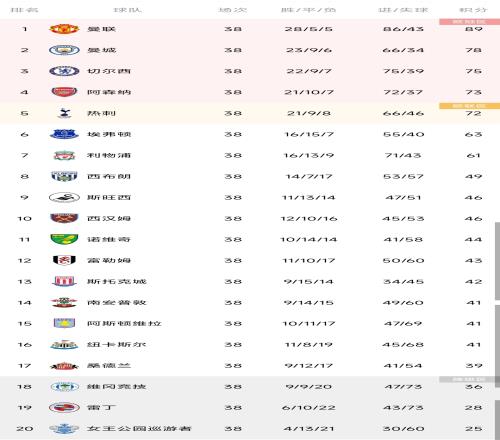The image size is (500, 440).
Task: Click the gray relegation tag above 36
Action: click(469, 379)
